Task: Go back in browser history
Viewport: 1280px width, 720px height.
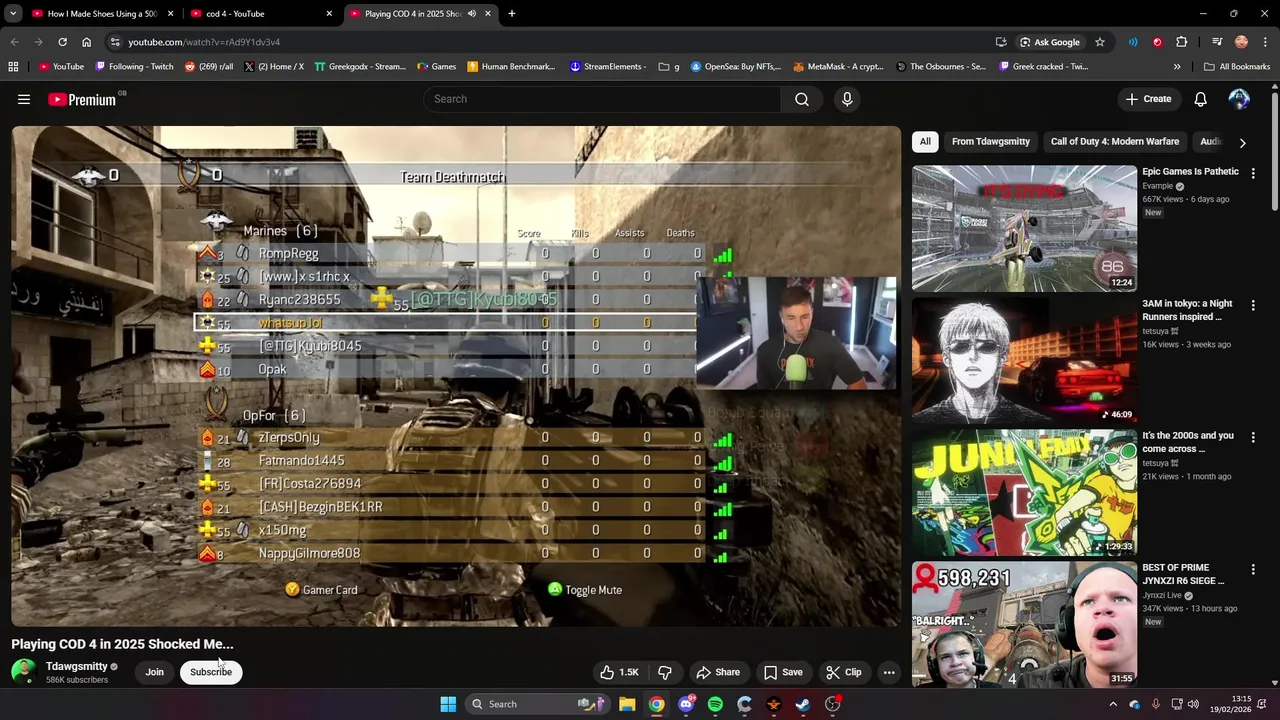Action: coord(15,42)
